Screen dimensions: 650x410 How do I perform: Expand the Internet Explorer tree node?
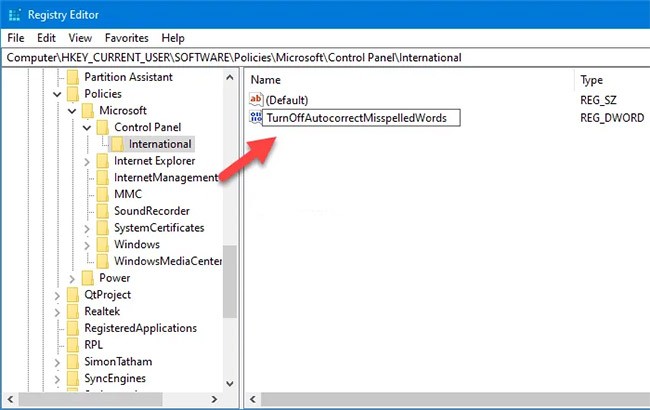tap(88, 161)
